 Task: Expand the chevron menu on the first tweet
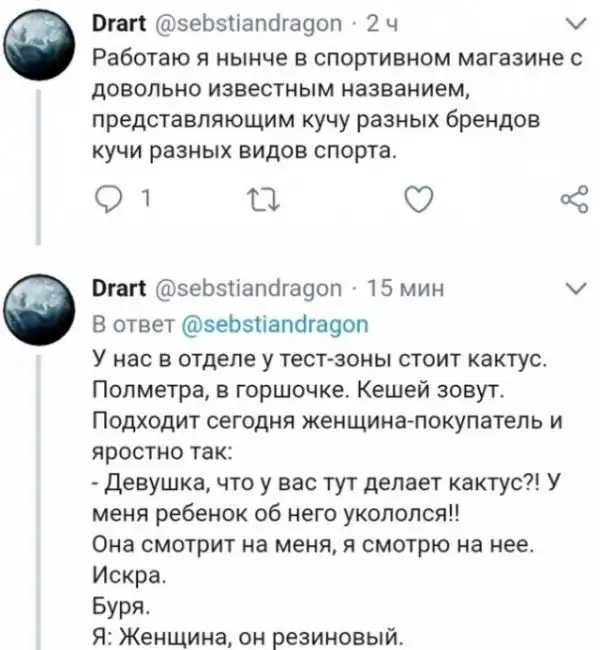pos(572,22)
